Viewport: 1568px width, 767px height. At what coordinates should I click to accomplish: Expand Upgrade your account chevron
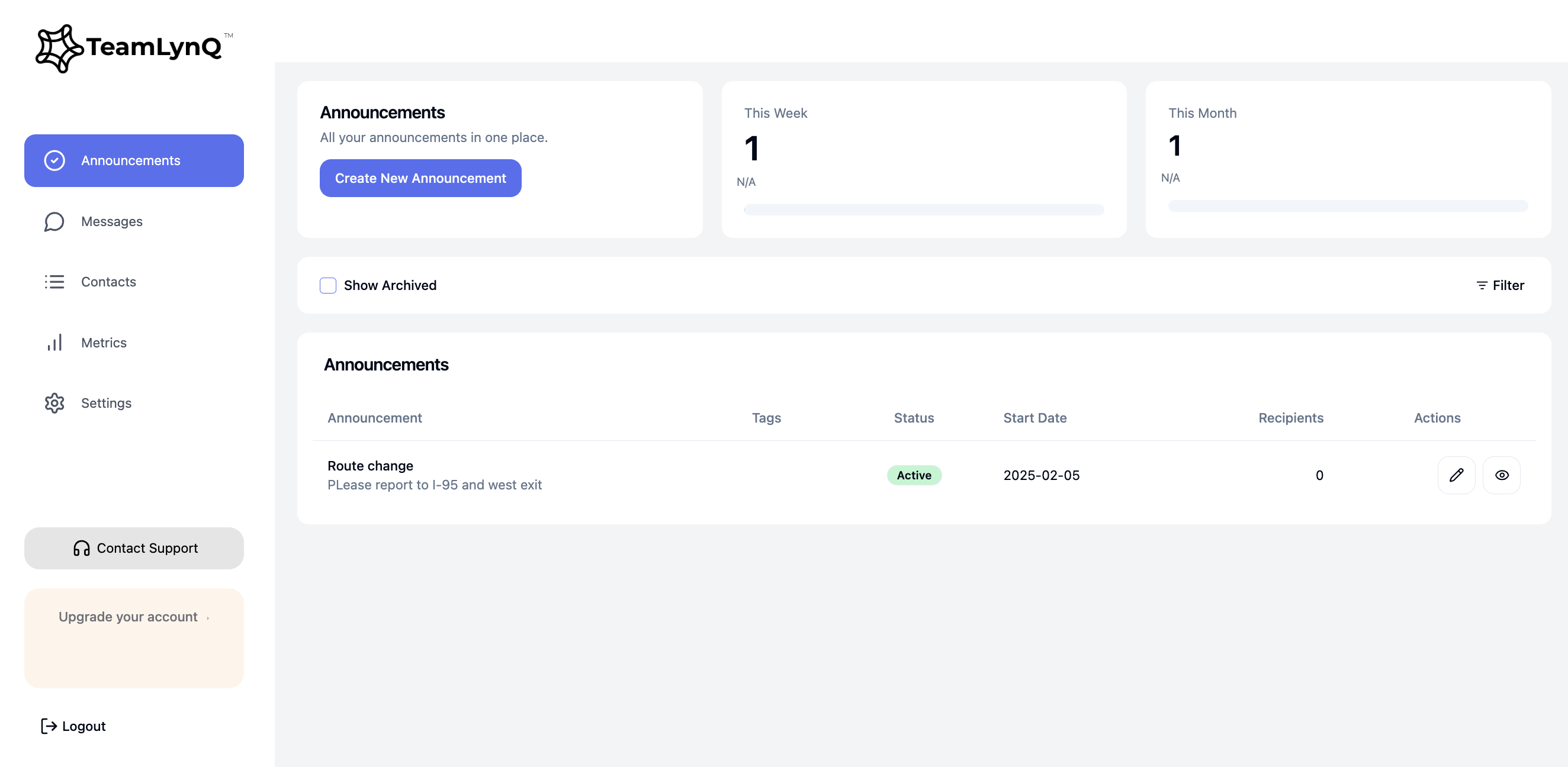click(x=208, y=617)
